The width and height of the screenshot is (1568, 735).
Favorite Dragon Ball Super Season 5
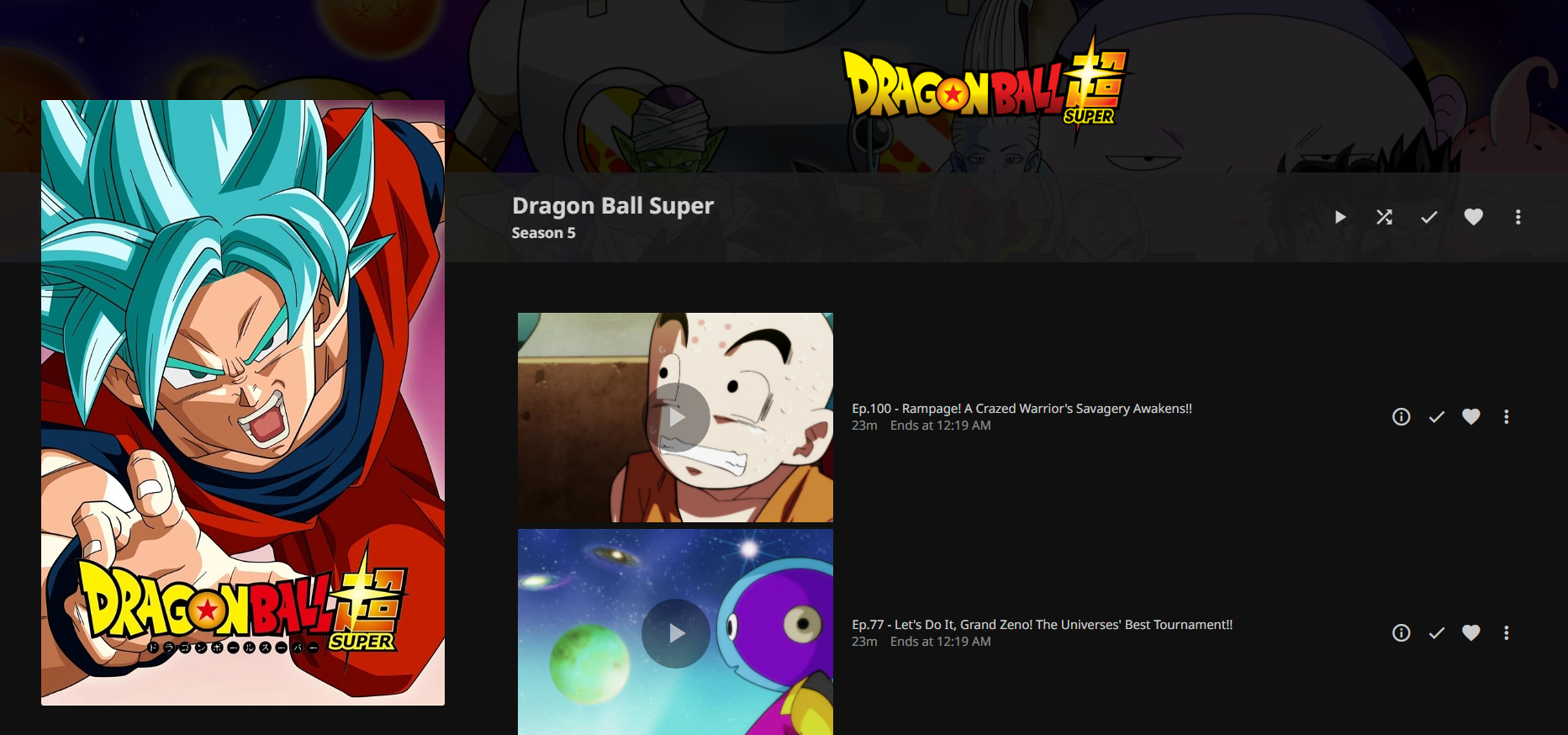point(1473,217)
